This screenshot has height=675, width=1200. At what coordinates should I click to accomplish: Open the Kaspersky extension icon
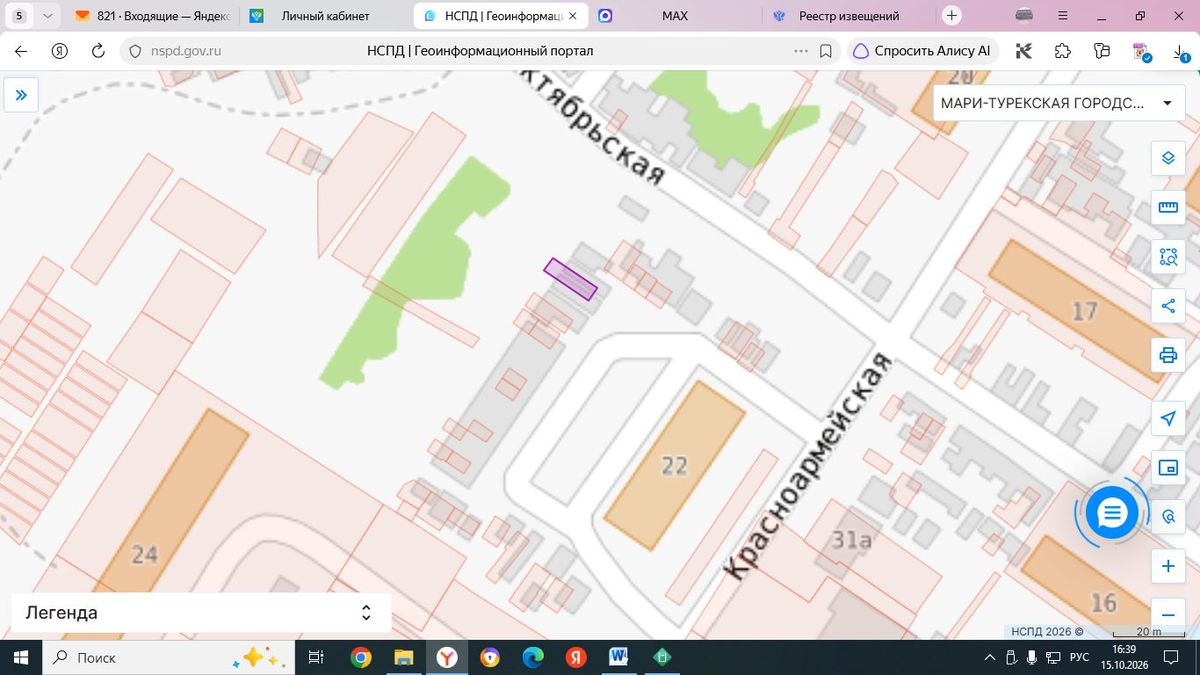tap(1024, 51)
